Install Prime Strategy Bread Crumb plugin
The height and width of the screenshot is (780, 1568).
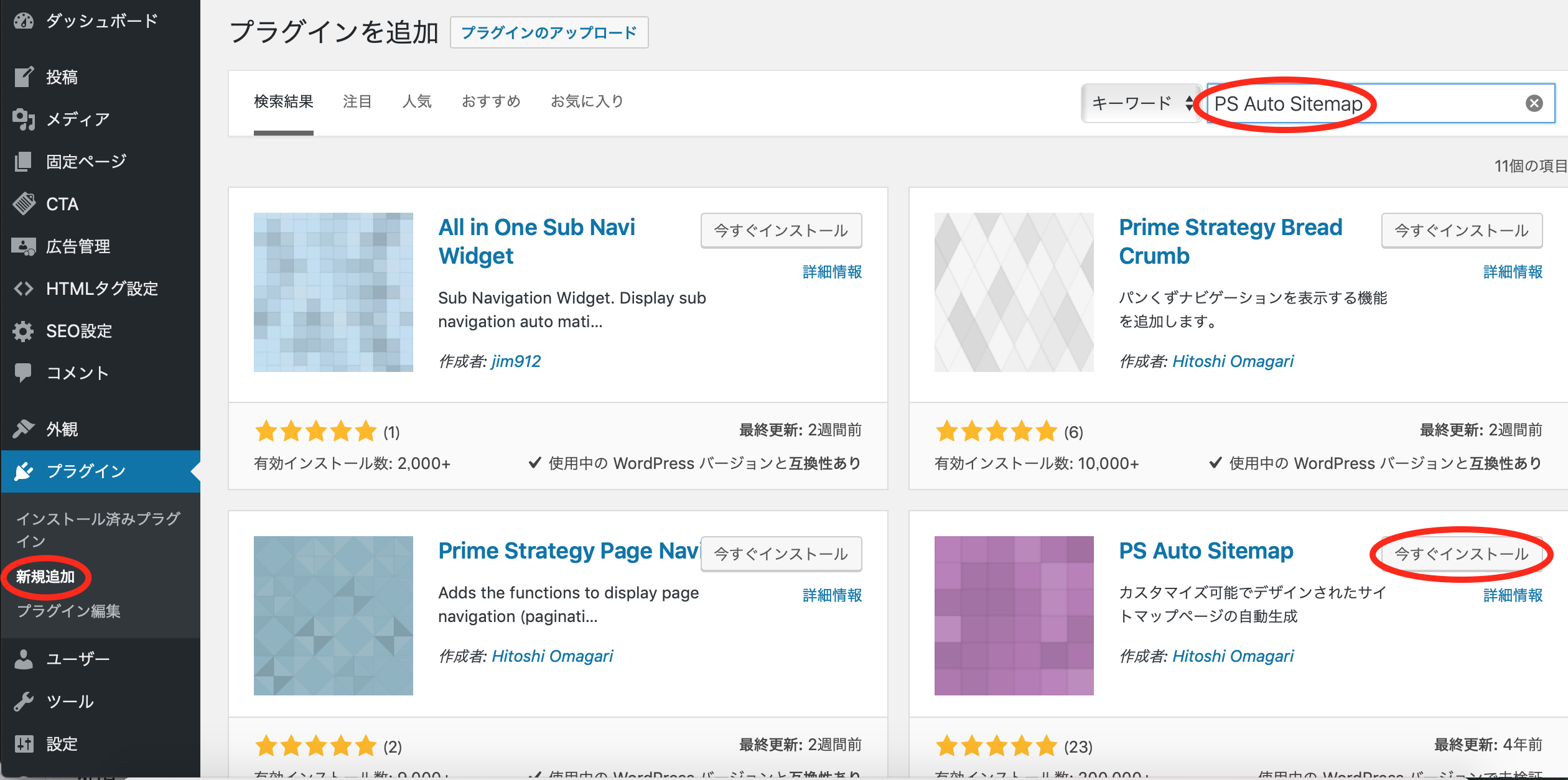pos(1462,230)
